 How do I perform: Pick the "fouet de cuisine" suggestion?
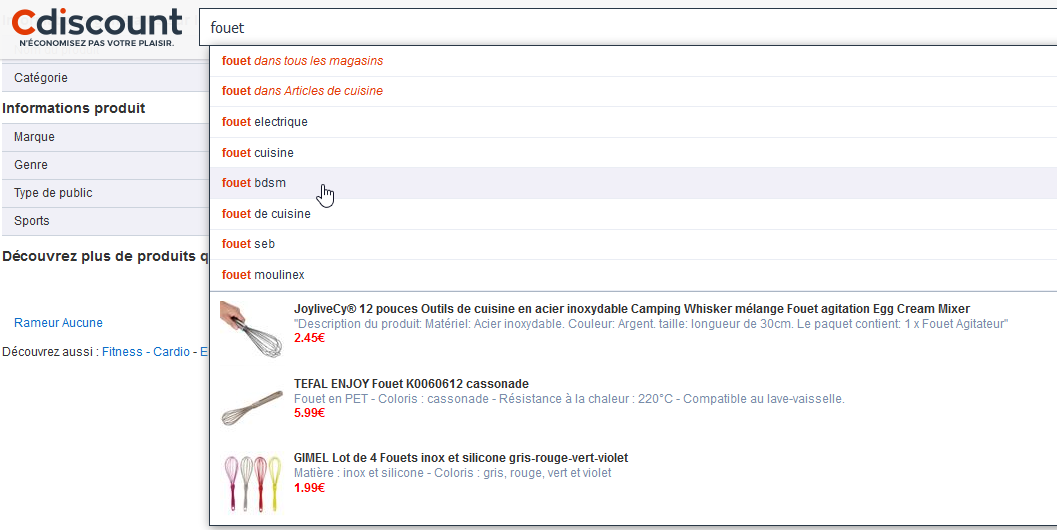[x=266, y=214]
